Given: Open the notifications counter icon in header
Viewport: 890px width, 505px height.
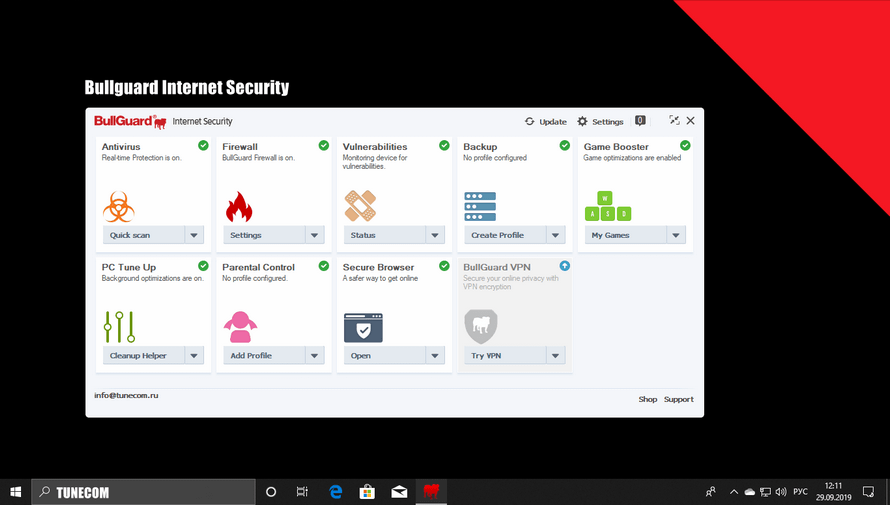Looking at the screenshot, I should point(640,120).
